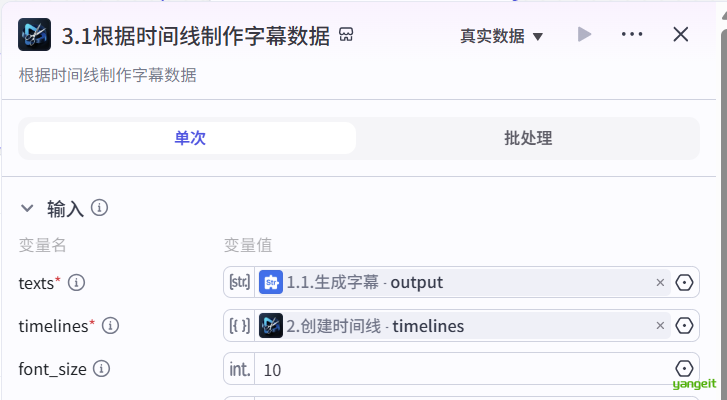Switch to the 批处理 tab

[528, 138]
